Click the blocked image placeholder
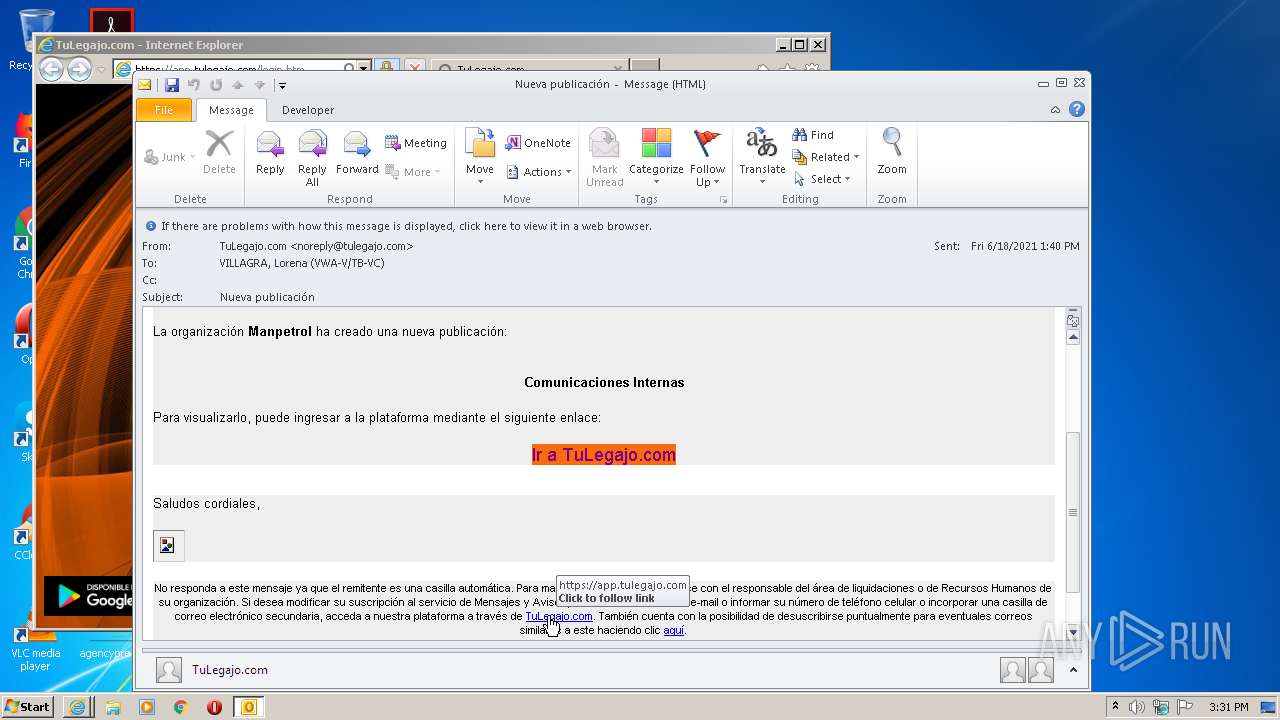Screen dimensions: 1280x720 (x=168, y=545)
